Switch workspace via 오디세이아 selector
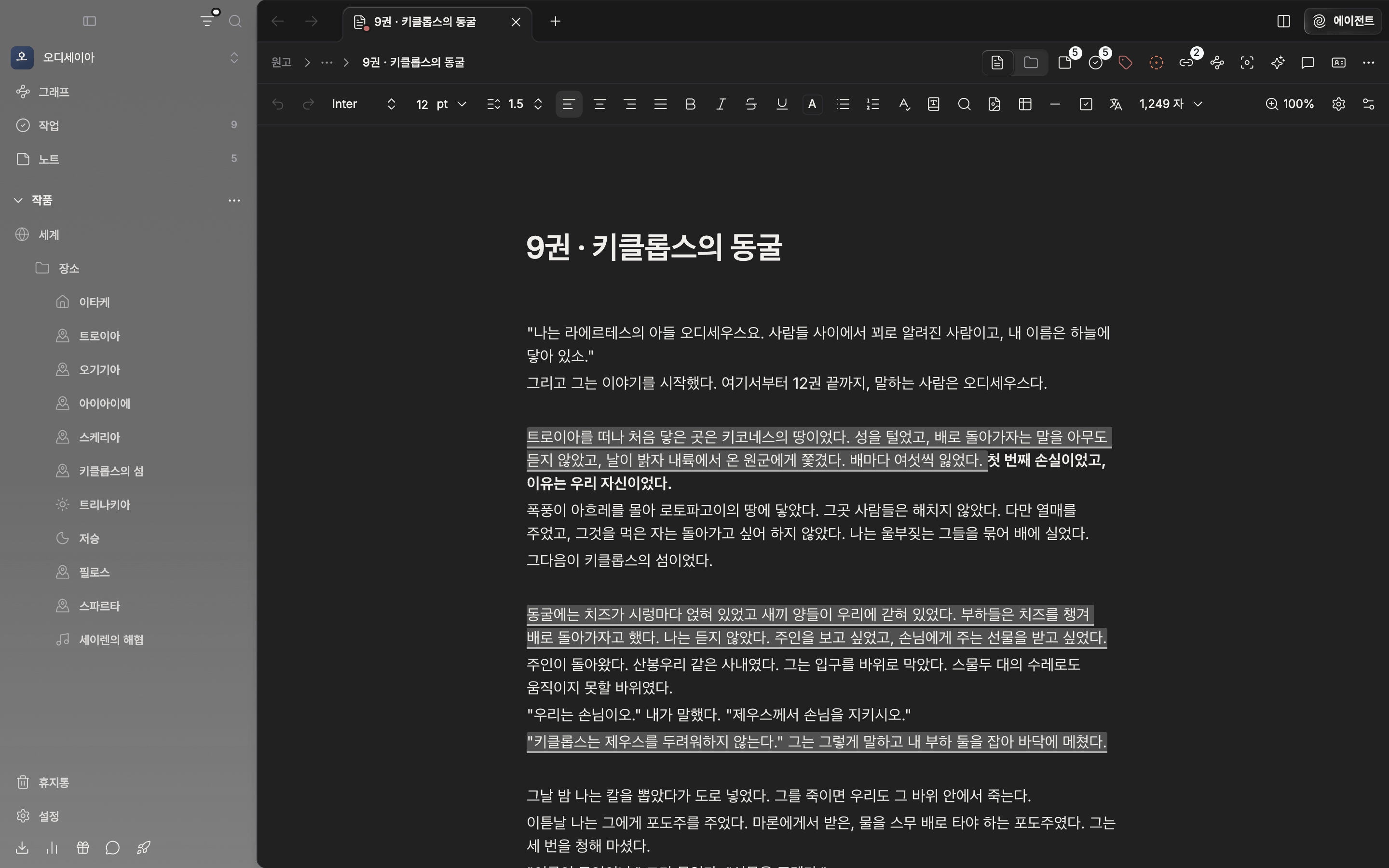This screenshot has width=1389, height=868. [x=127, y=57]
